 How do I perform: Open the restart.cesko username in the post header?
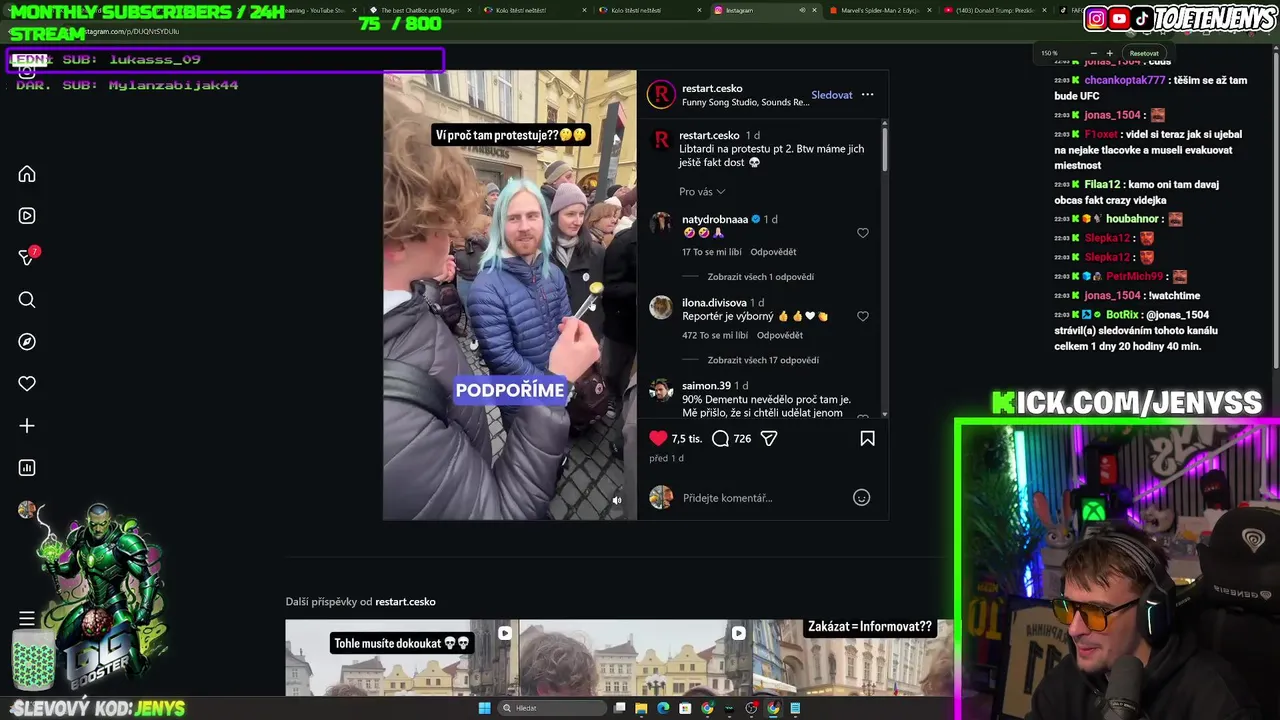712,88
